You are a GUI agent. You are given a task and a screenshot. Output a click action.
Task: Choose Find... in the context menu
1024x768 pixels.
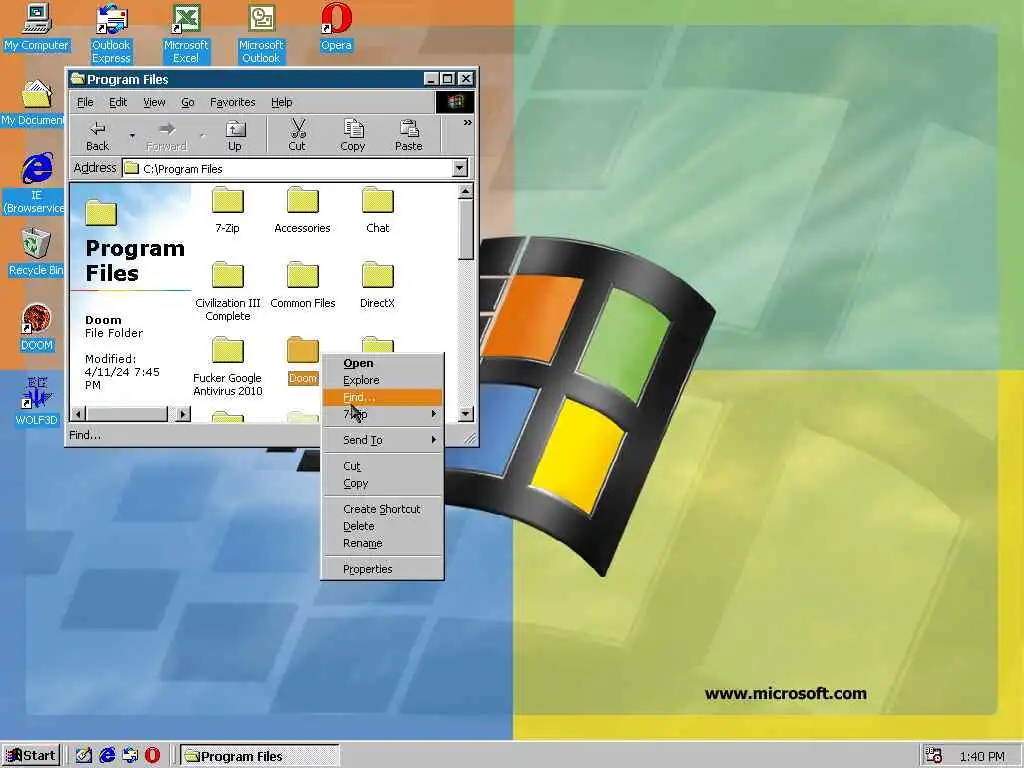pos(383,397)
